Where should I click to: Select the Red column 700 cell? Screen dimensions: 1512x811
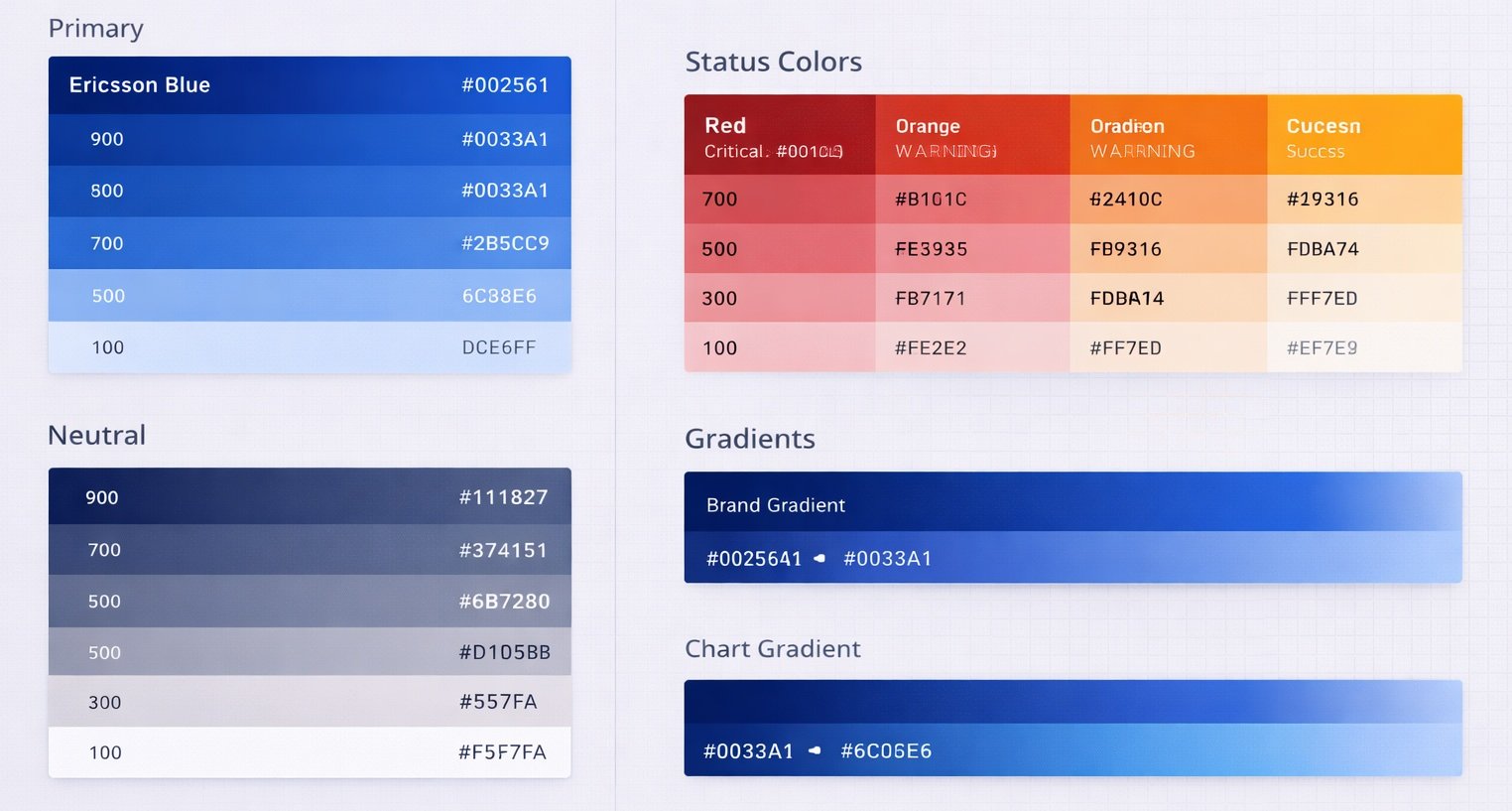coord(780,200)
